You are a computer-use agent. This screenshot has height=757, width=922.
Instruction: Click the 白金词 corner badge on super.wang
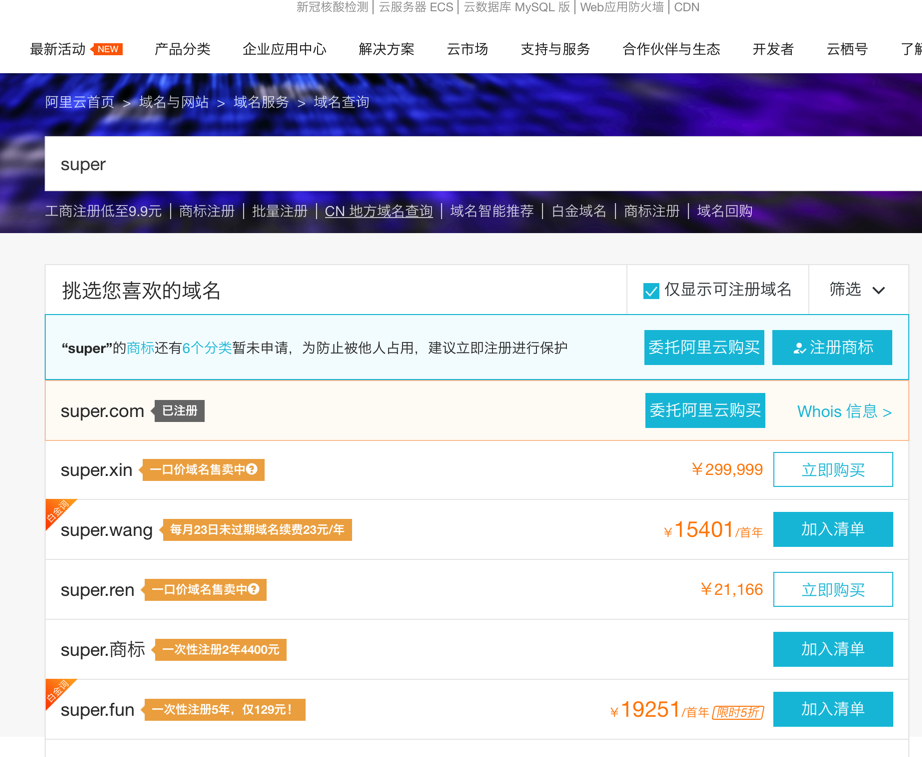click(58, 511)
